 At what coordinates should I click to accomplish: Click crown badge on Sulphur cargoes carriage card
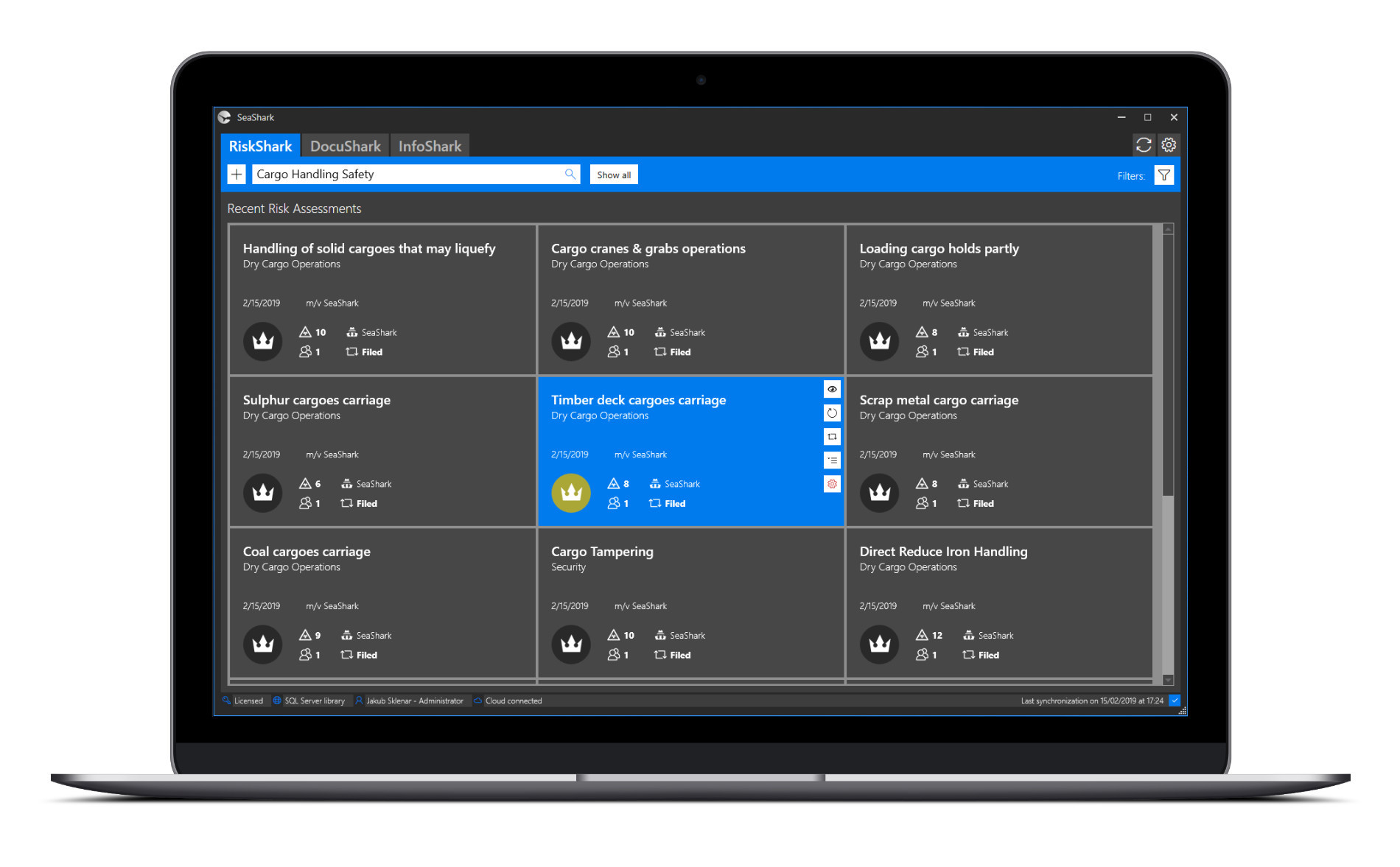pyautogui.click(x=263, y=493)
